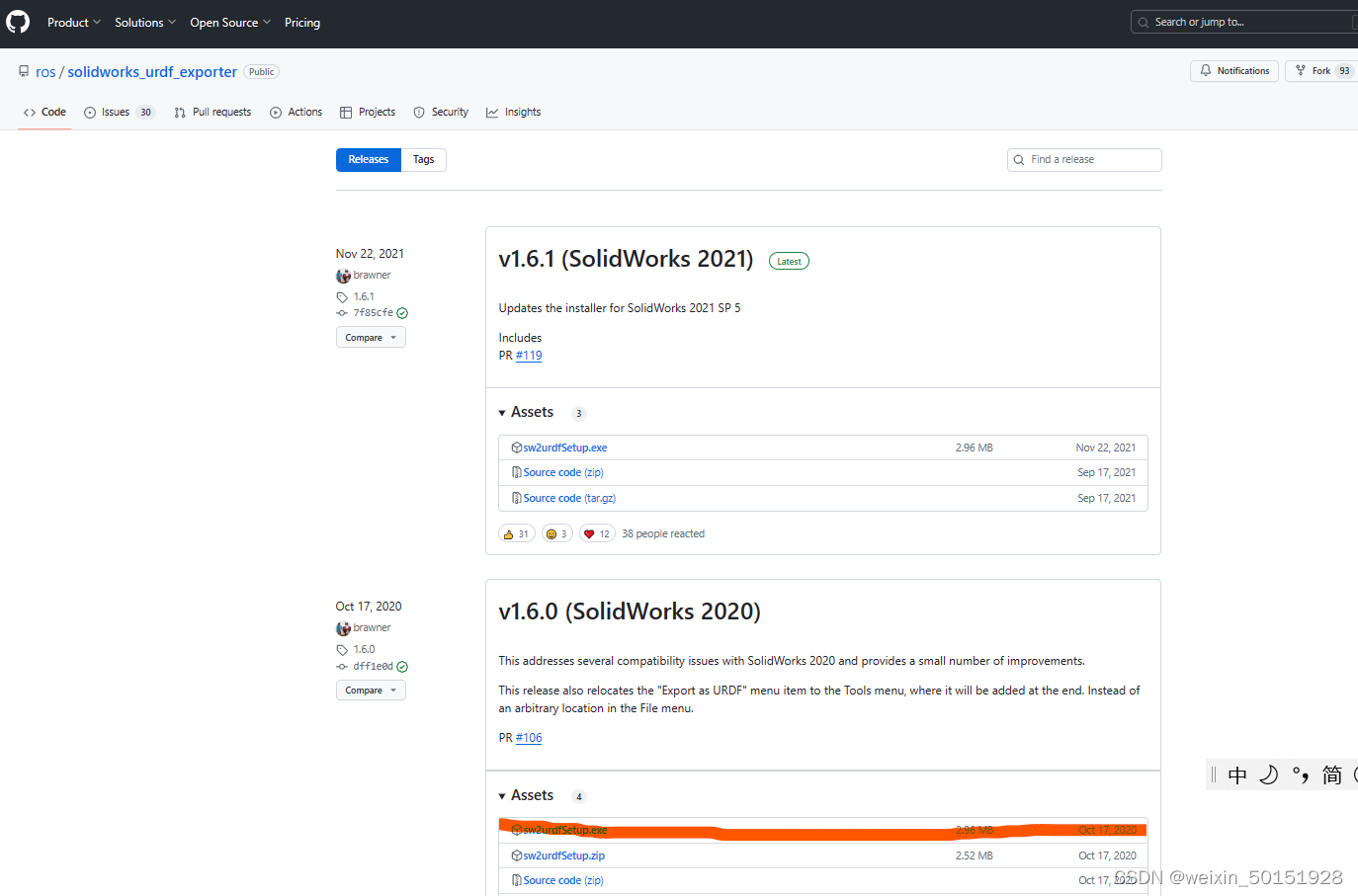
Task: Click the Notifications button
Action: 1234,71
